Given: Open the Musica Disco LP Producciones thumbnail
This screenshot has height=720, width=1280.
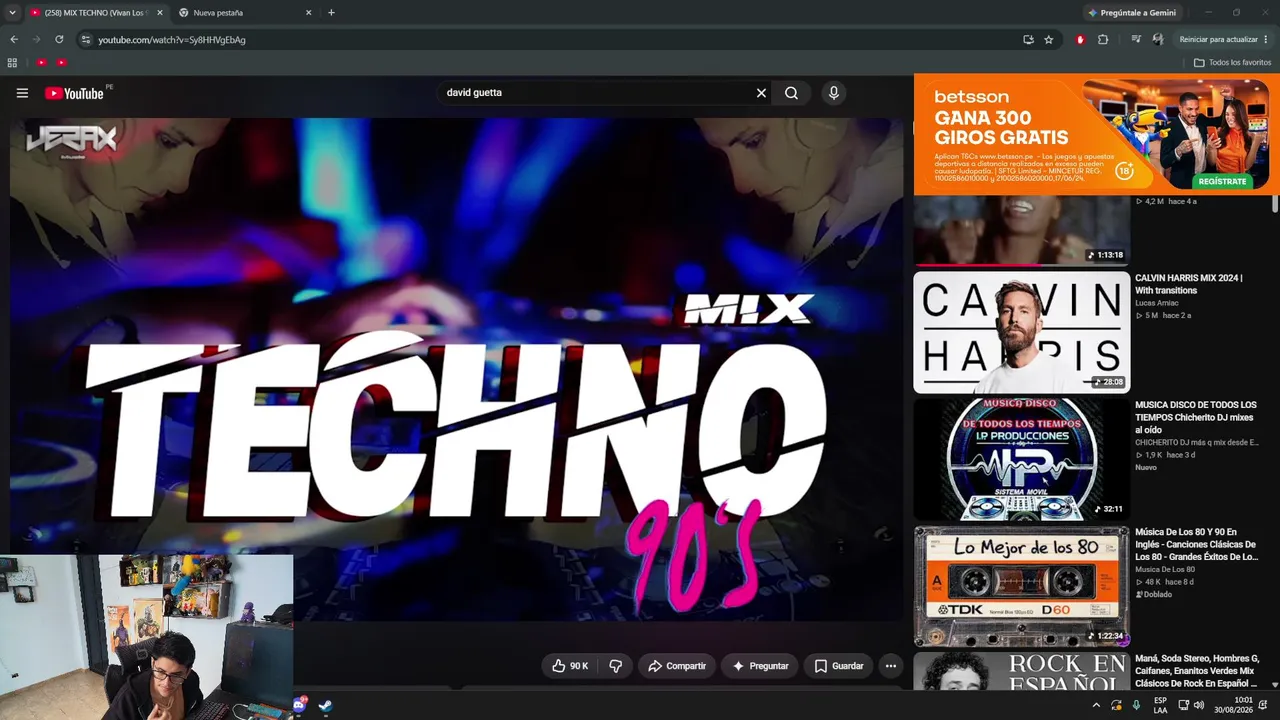Looking at the screenshot, I should (1021, 459).
